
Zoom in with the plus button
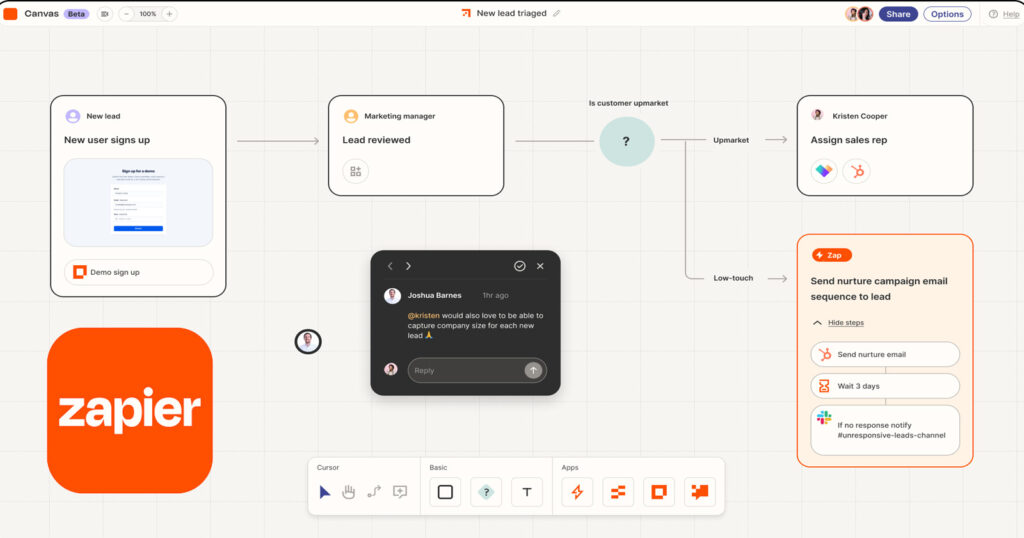coord(169,14)
